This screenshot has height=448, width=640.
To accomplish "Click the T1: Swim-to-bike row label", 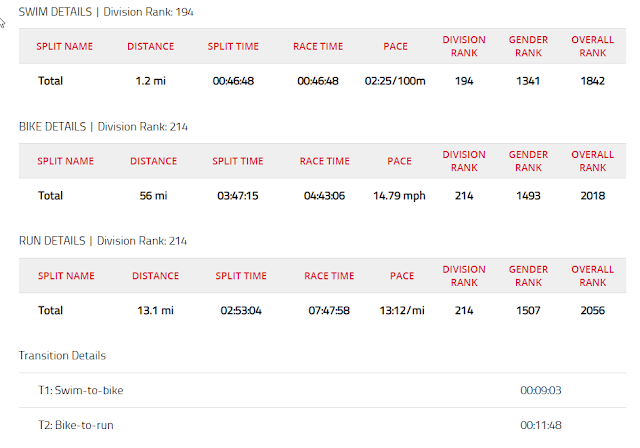I will [81, 390].
